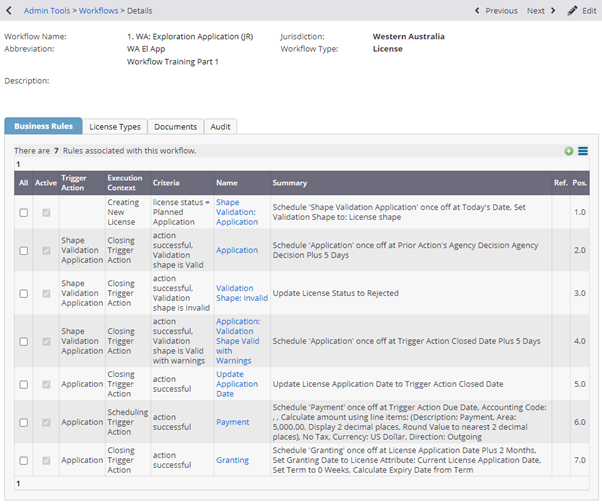Open the Application rule name link

(x=237, y=250)
